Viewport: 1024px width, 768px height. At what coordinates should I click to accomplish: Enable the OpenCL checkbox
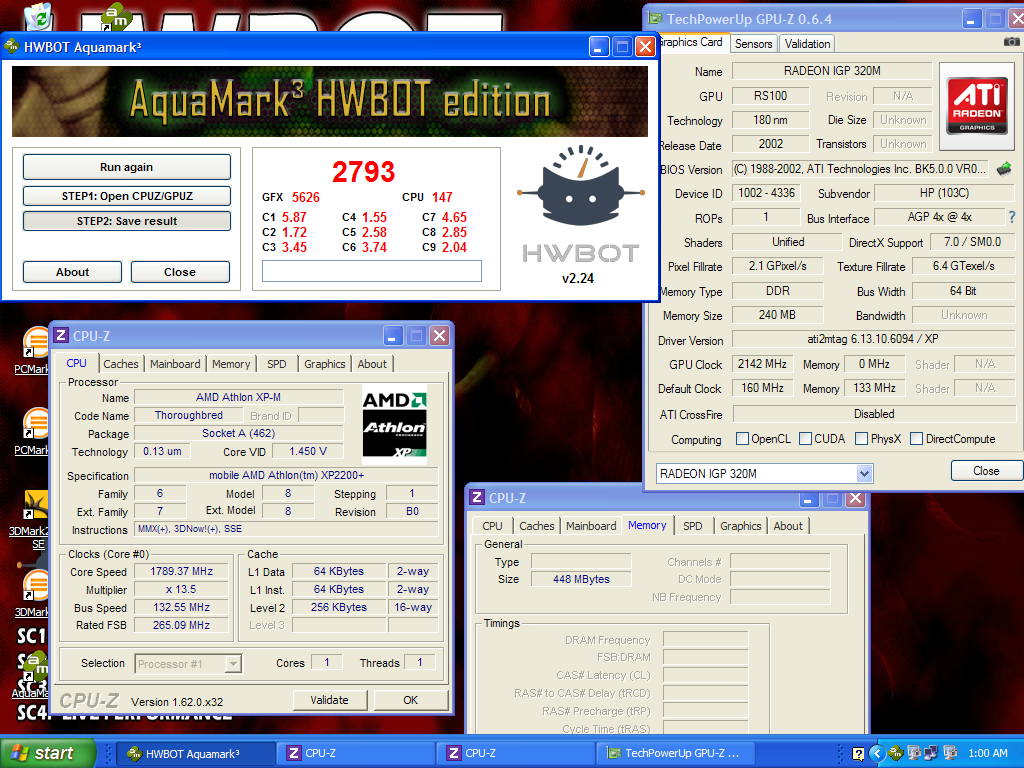[x=742, y=439]
